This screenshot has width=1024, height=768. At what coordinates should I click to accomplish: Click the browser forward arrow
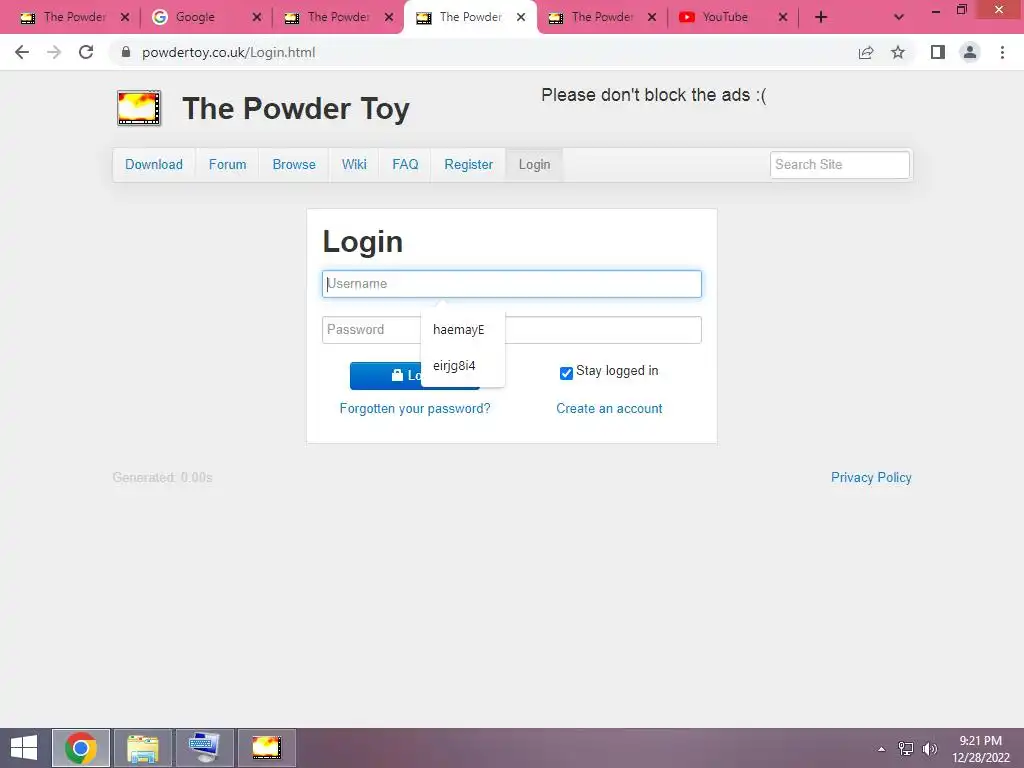(54, 52)
